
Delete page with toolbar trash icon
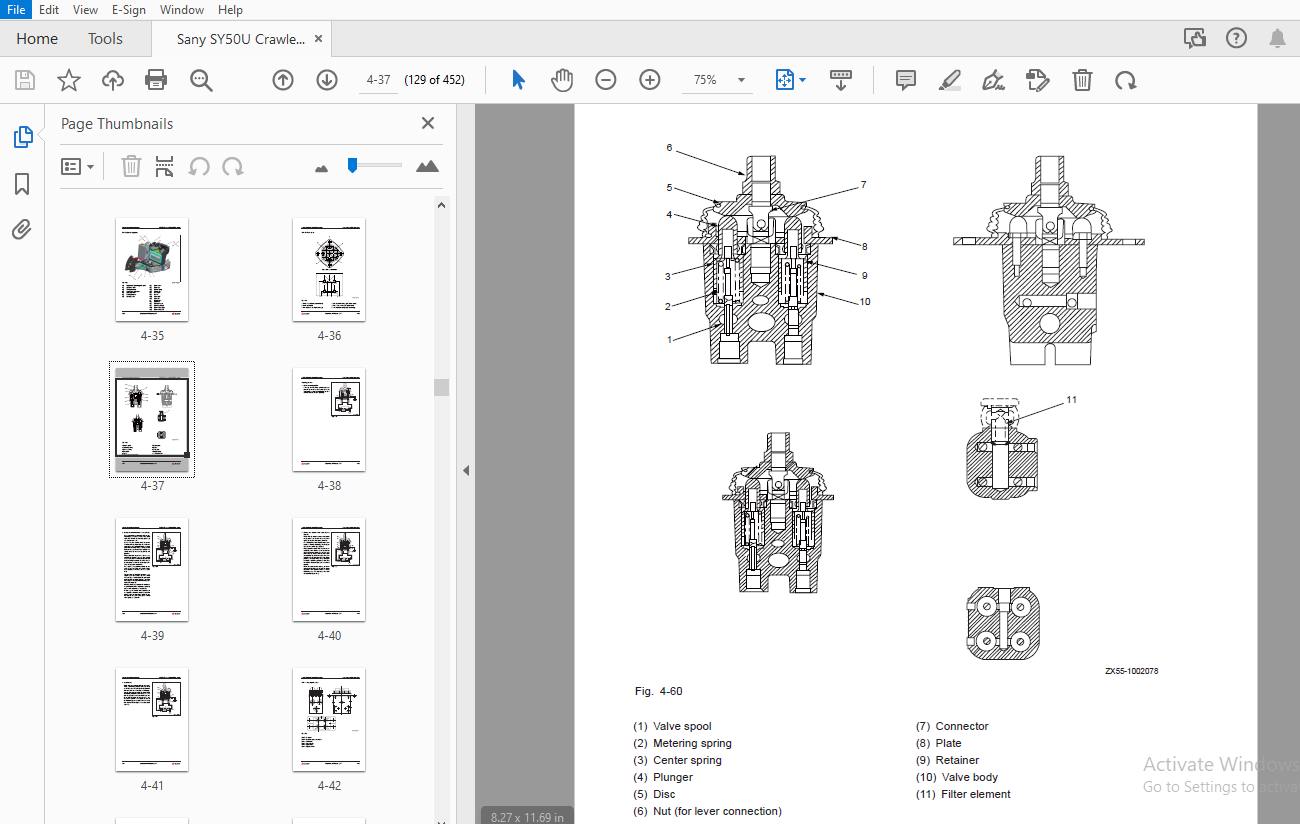(1082, 80)
